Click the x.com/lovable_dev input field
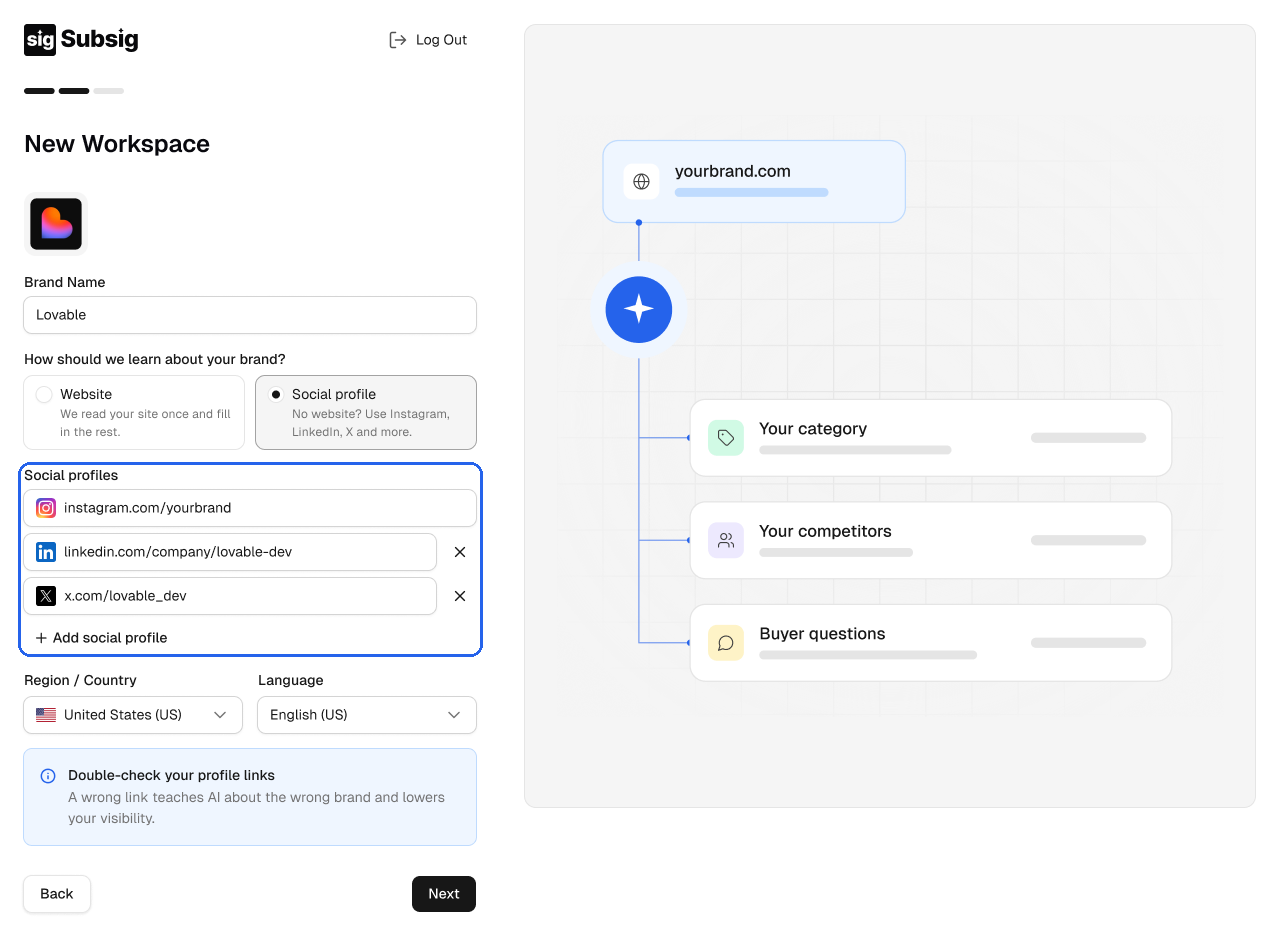 coord(230,596)
